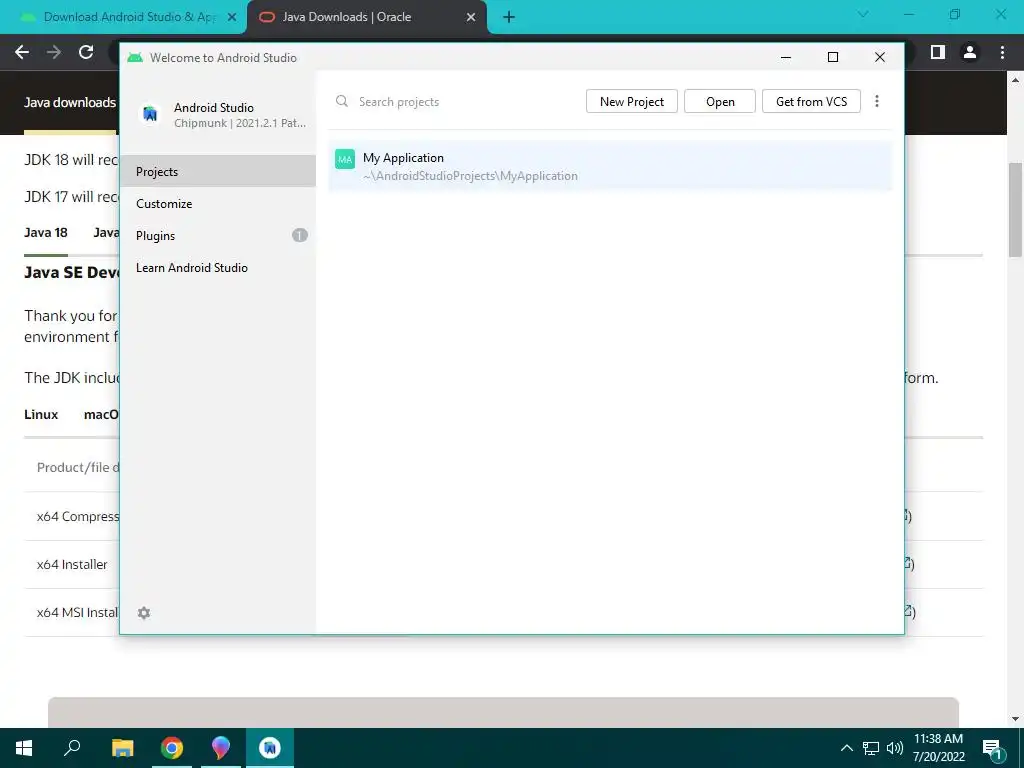1024x768 pixels.
Task: Open the more options kebab menu beside Get from VCS
Action: [877, 101]
